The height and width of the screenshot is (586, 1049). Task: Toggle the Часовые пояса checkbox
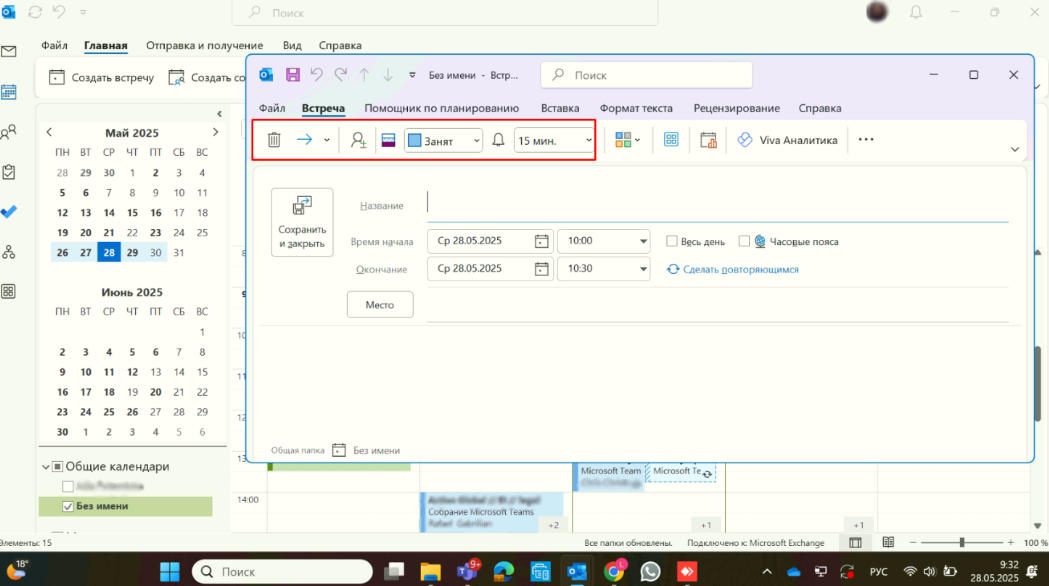point(744,241)
